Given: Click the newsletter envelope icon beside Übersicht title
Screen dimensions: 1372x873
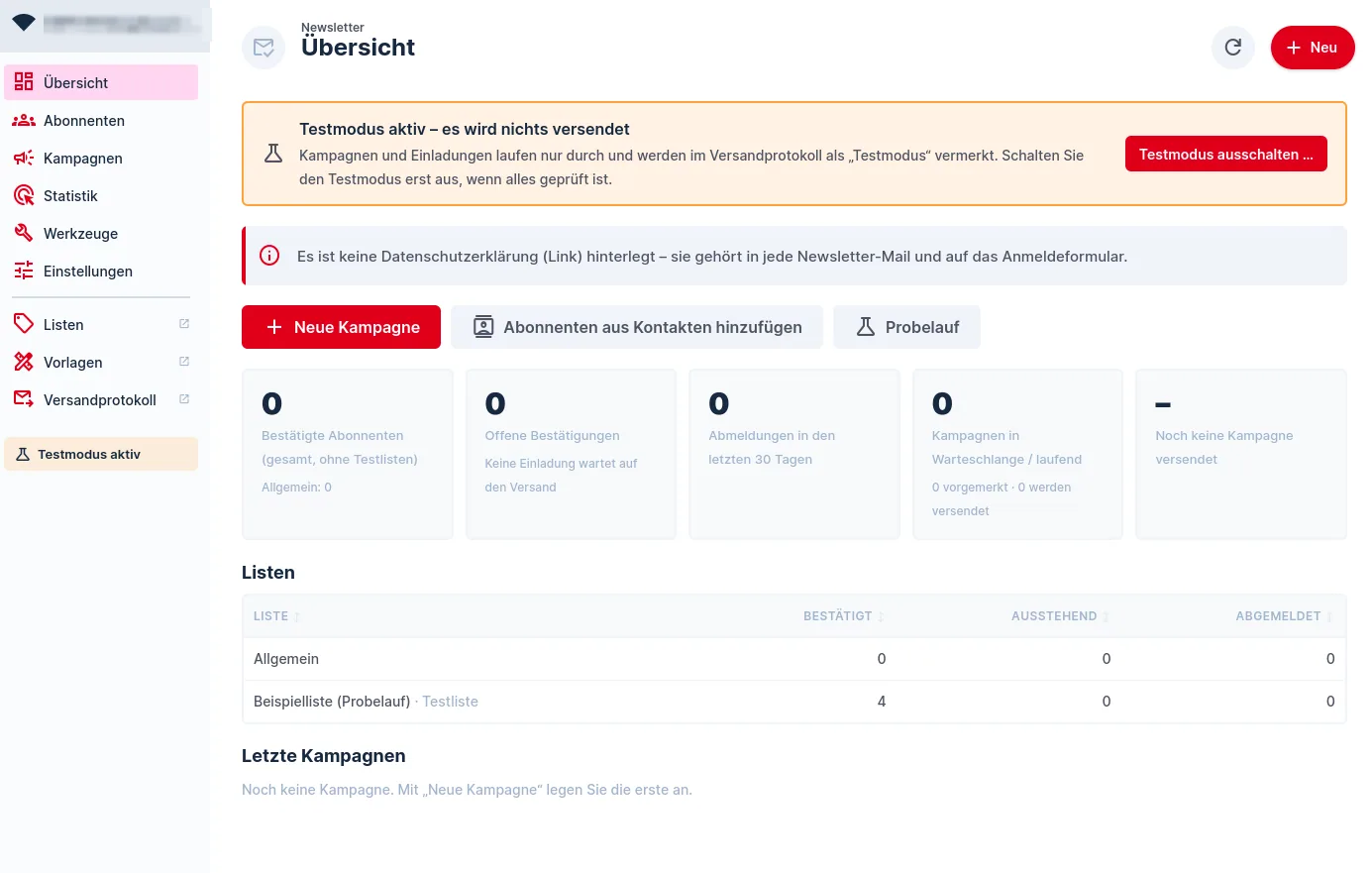Looking at the screenshot, I should tap(264, 48).
